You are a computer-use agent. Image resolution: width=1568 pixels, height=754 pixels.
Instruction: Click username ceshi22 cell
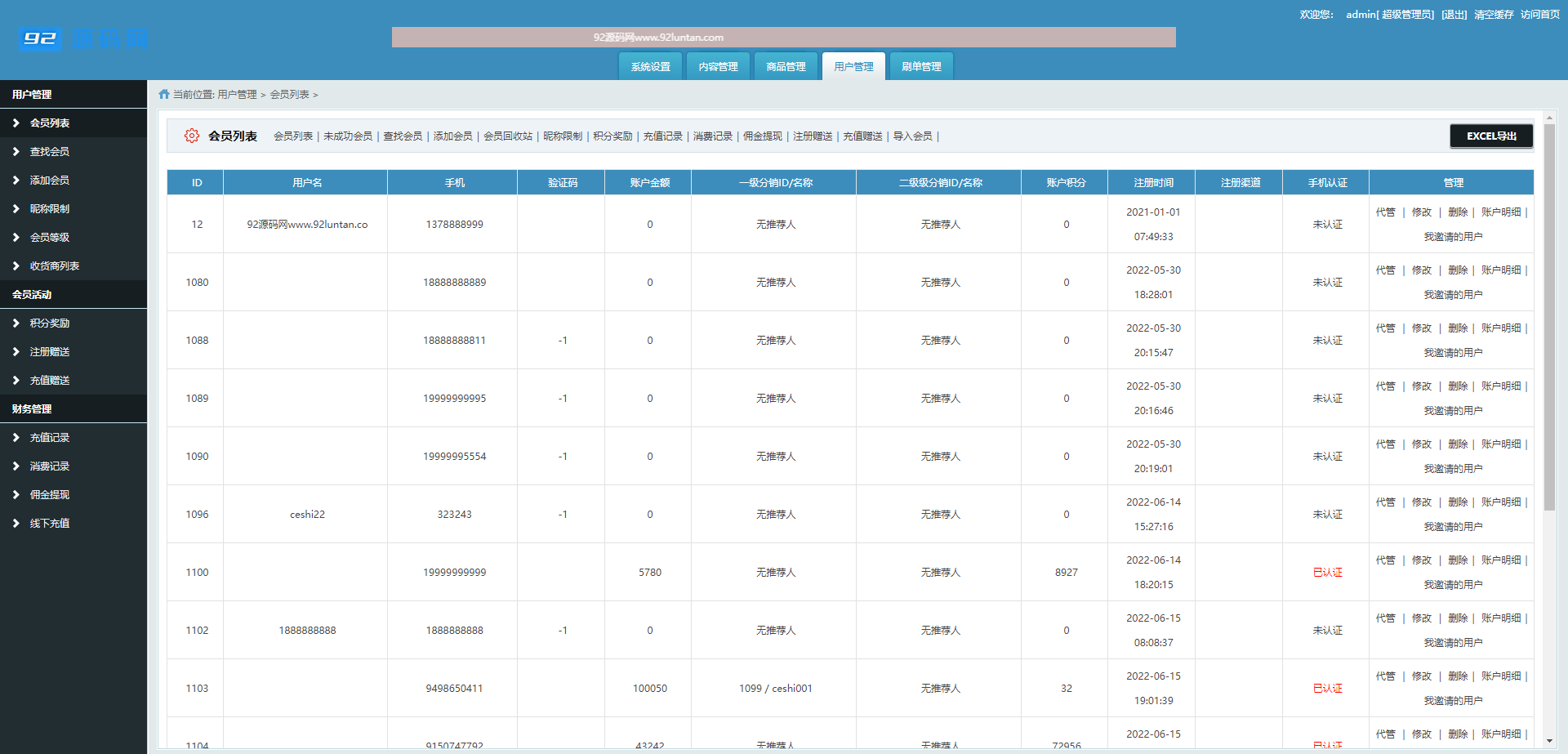click(307, 514)
